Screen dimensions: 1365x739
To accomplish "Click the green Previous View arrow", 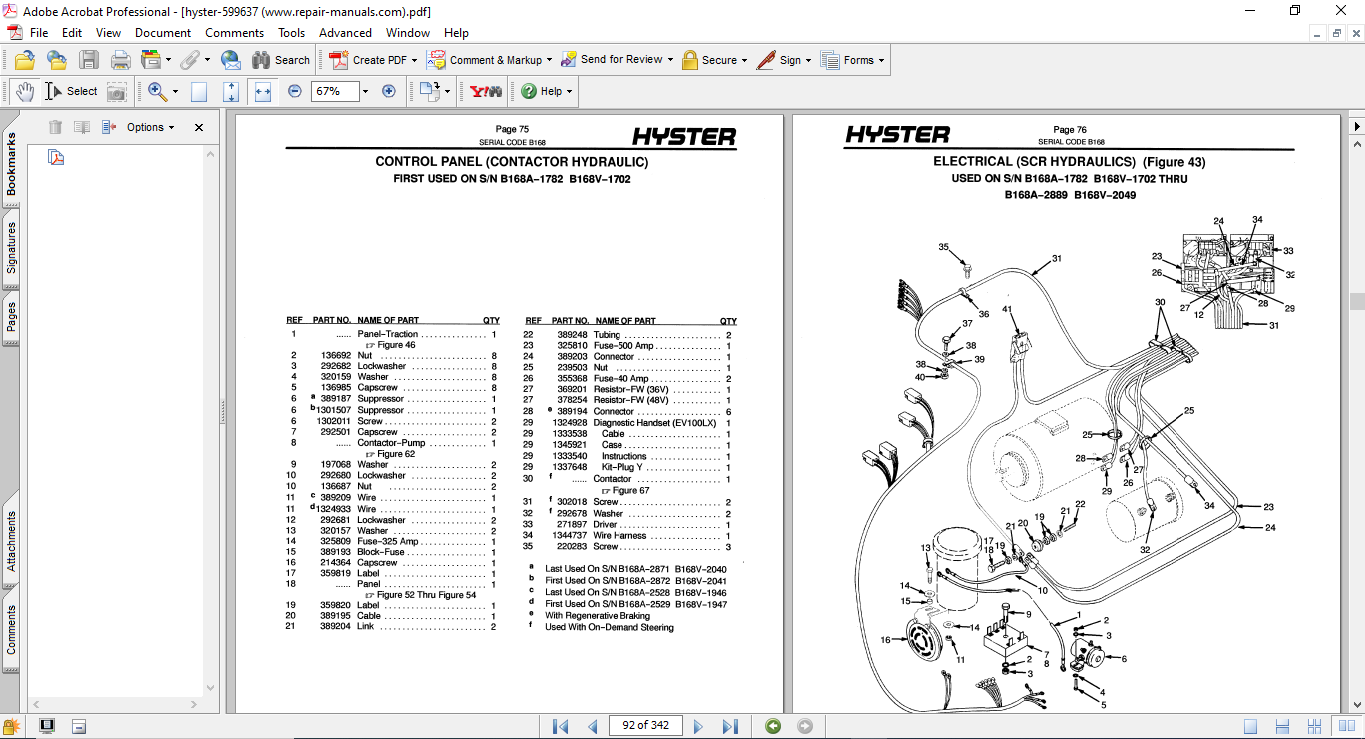I will tap(773, 726).
